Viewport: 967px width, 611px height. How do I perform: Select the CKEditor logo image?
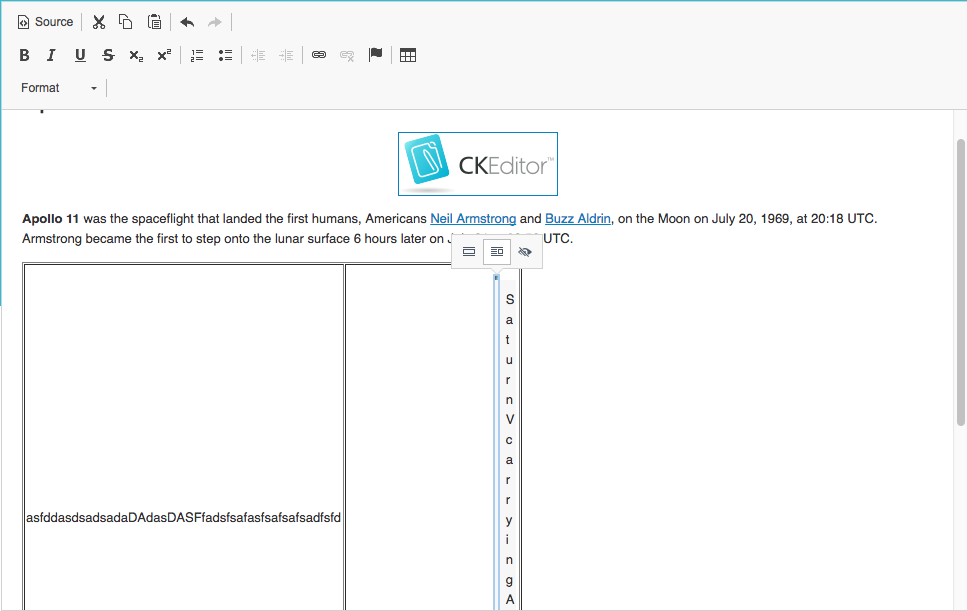point(478,164)
